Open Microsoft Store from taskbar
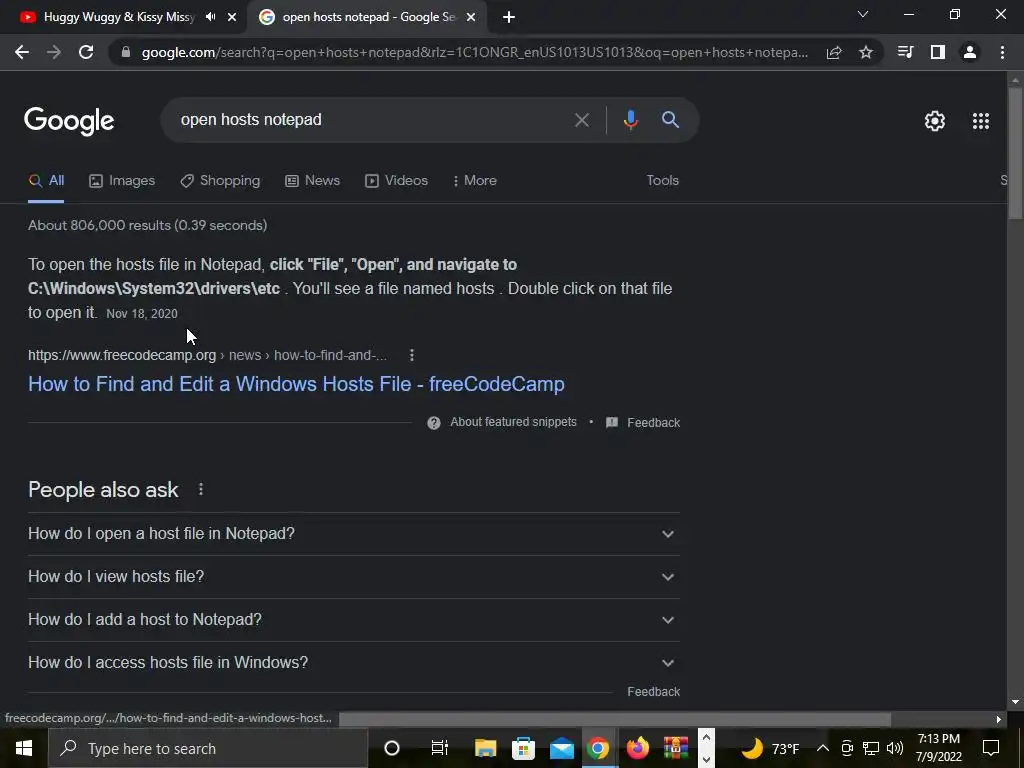The height and width of the screenshot is (768, 1024). pyautogui.click(x=523, y=748)
